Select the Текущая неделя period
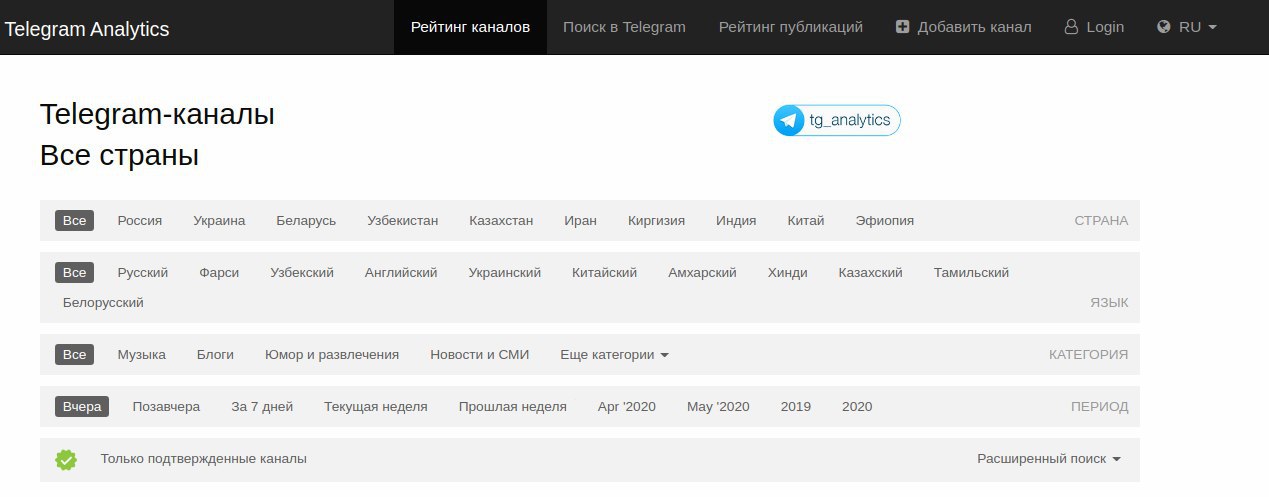 point(376,406)
